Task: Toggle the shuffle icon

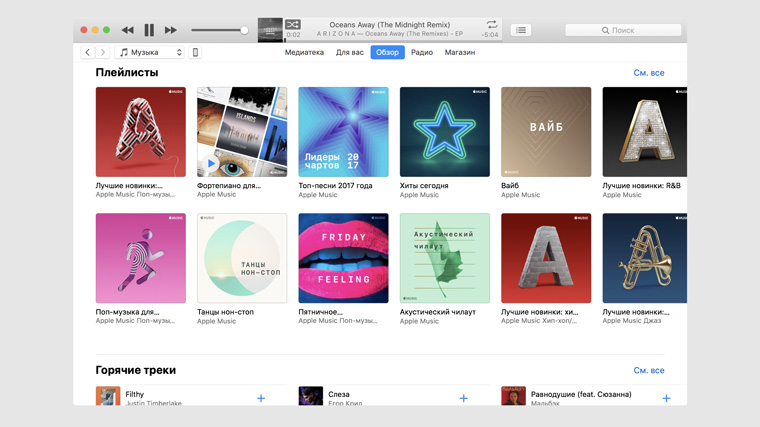Action: point(293,24)
